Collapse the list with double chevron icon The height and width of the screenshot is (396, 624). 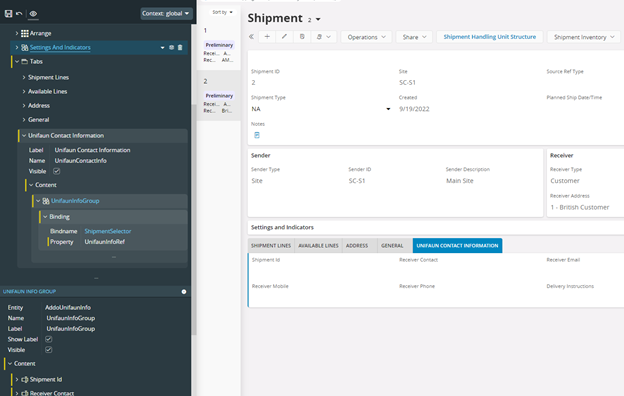[252, 37]
